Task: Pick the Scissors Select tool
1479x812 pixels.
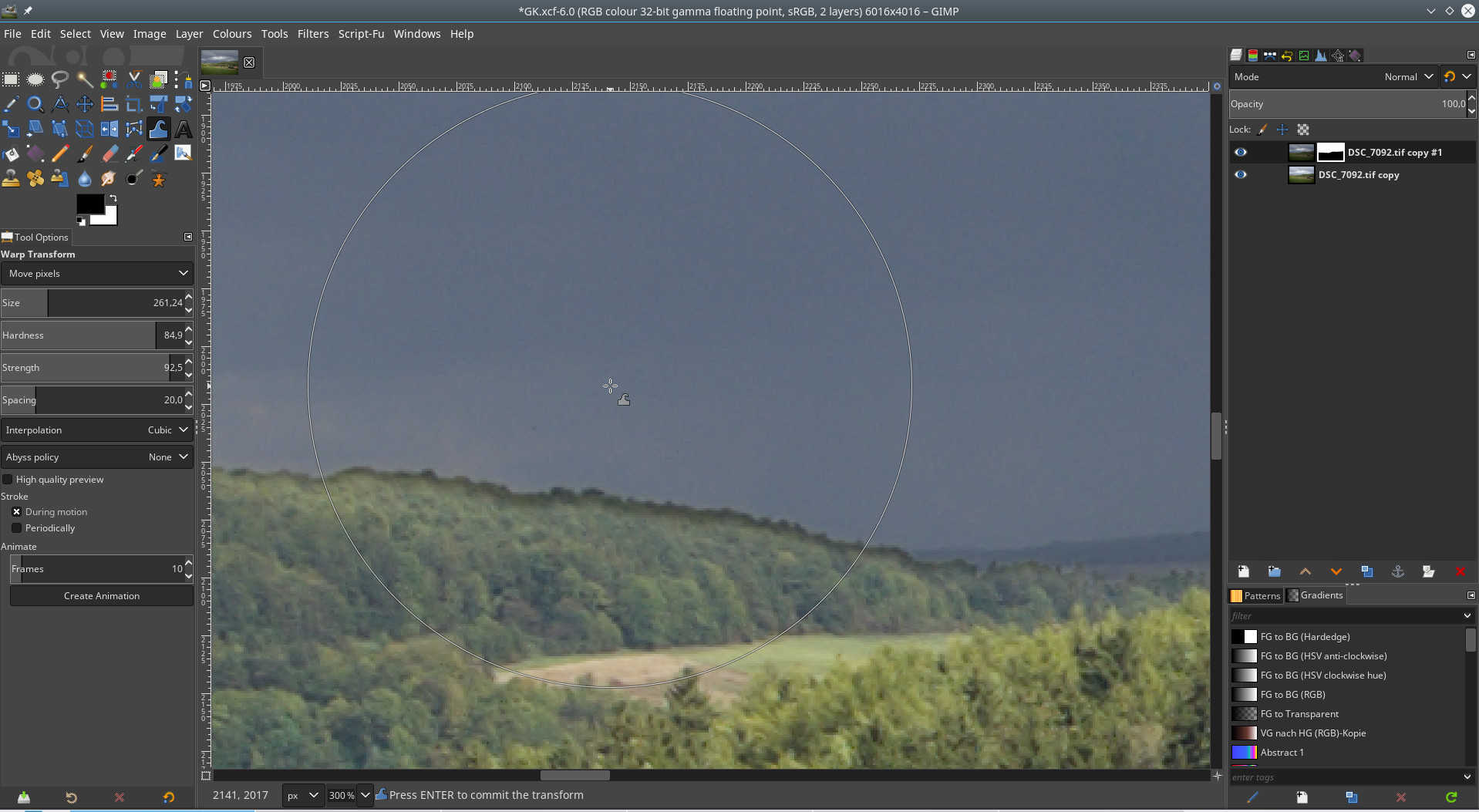Action: (134, 79)
